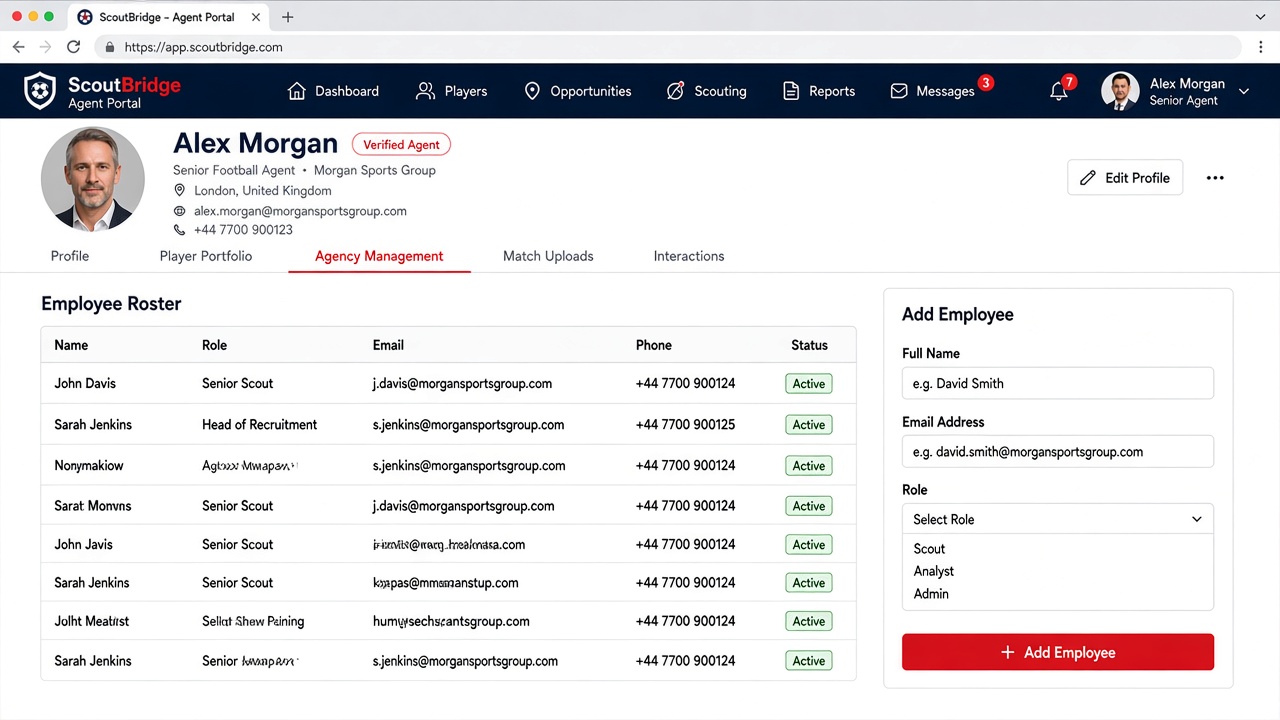Screen dimensions: 1280x720
Task: Click the ScoutBridge shield logo
Action: pos(40,90)
